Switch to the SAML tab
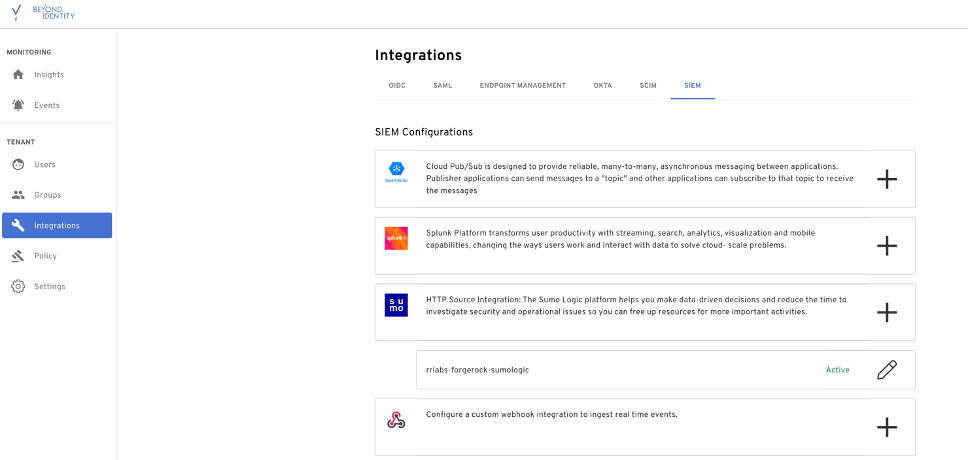 tap(442, 86)
